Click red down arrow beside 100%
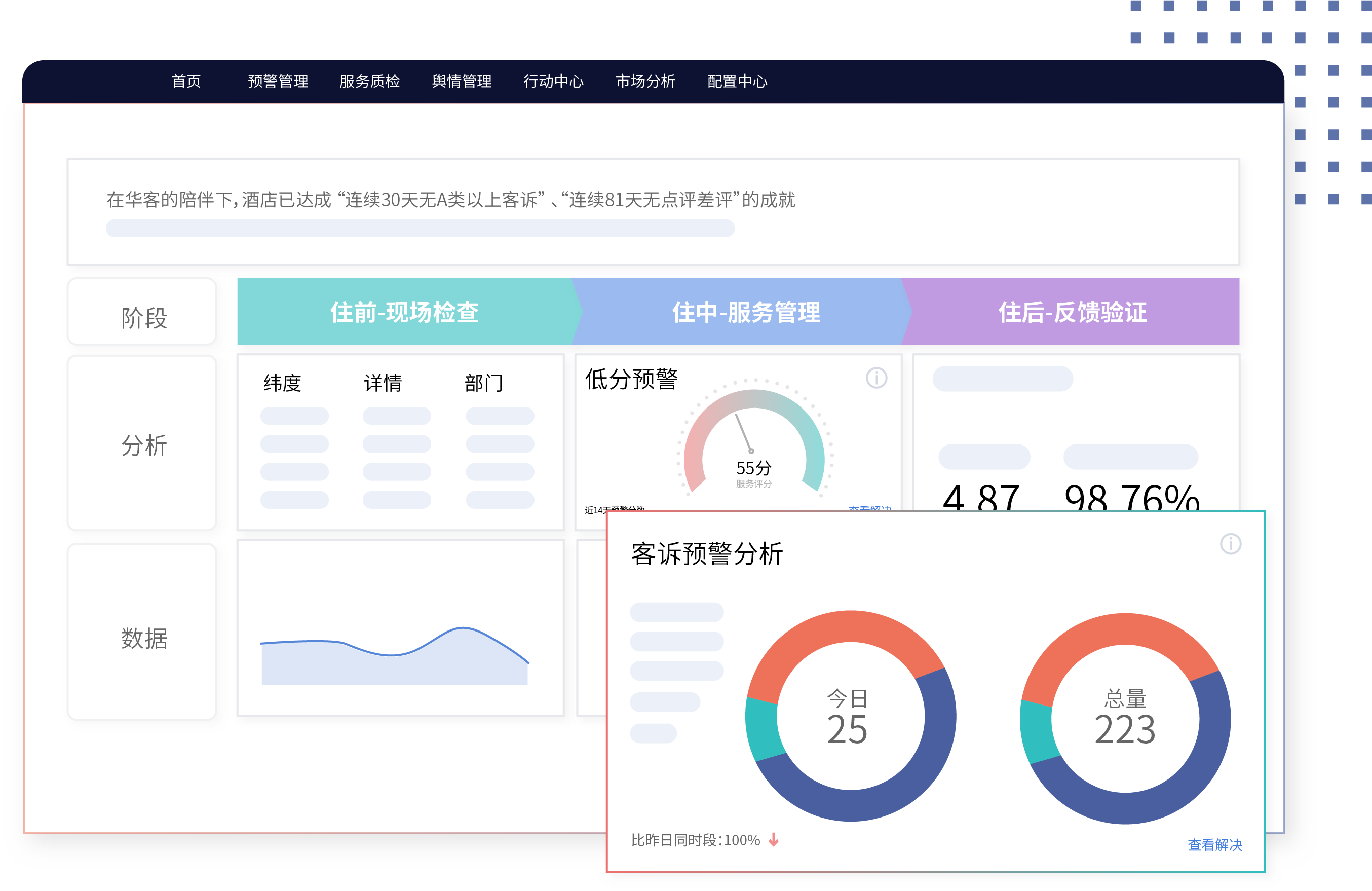Image resolution: width=1372 pixels, height=891 pixels. click(774, 840)
